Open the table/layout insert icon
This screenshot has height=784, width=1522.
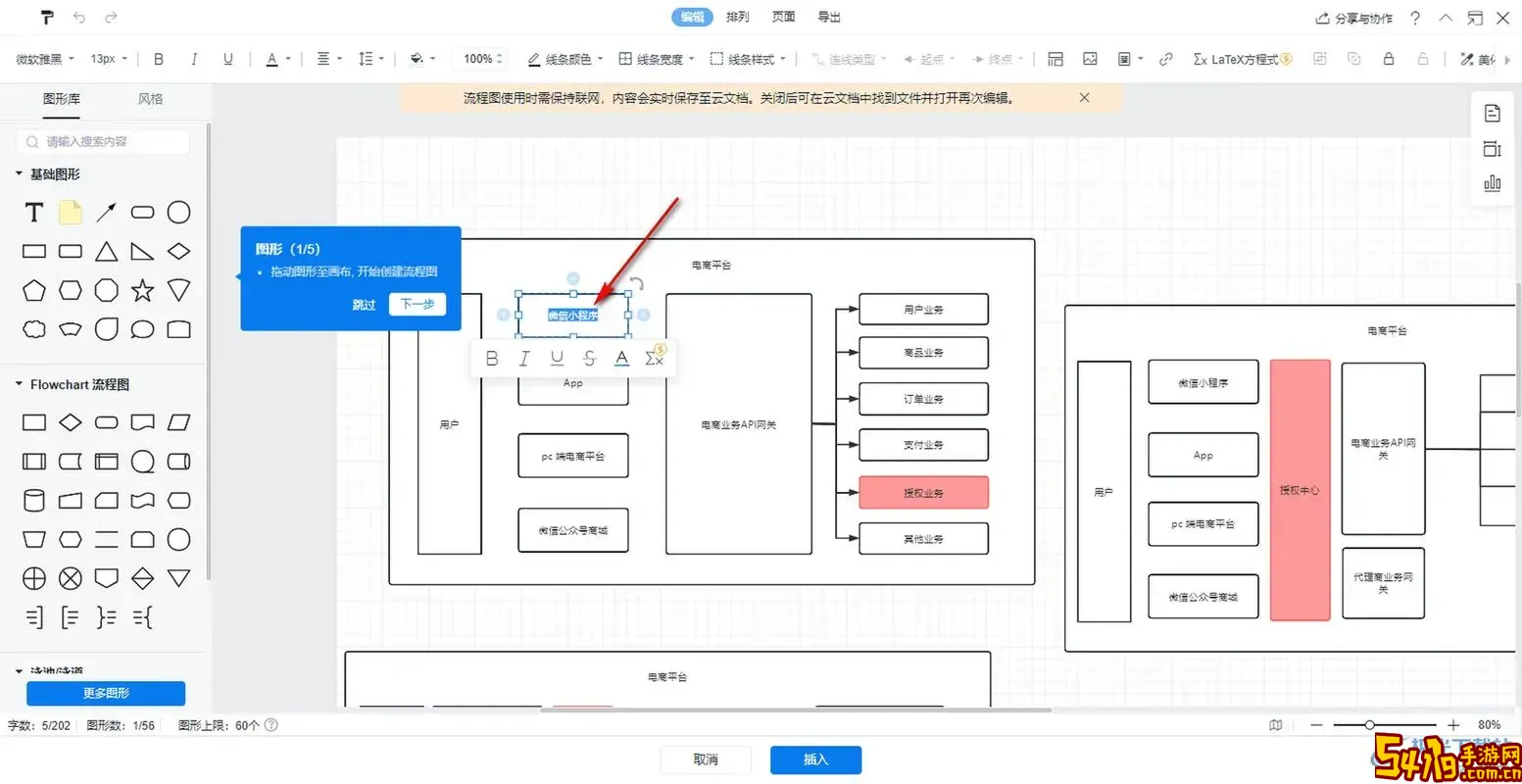(1056, 59)
